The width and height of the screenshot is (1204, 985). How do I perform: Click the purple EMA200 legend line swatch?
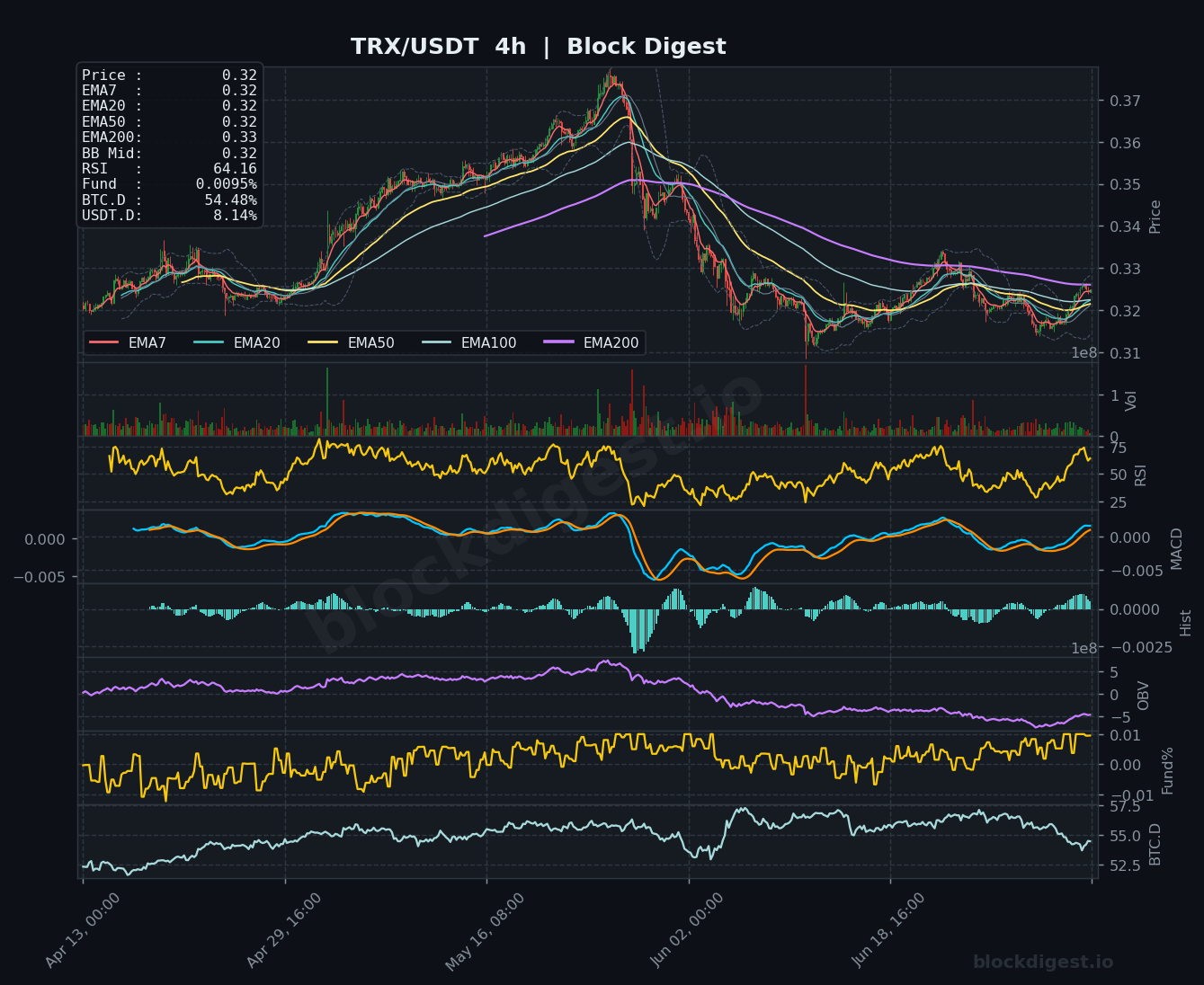coord(559,342)
